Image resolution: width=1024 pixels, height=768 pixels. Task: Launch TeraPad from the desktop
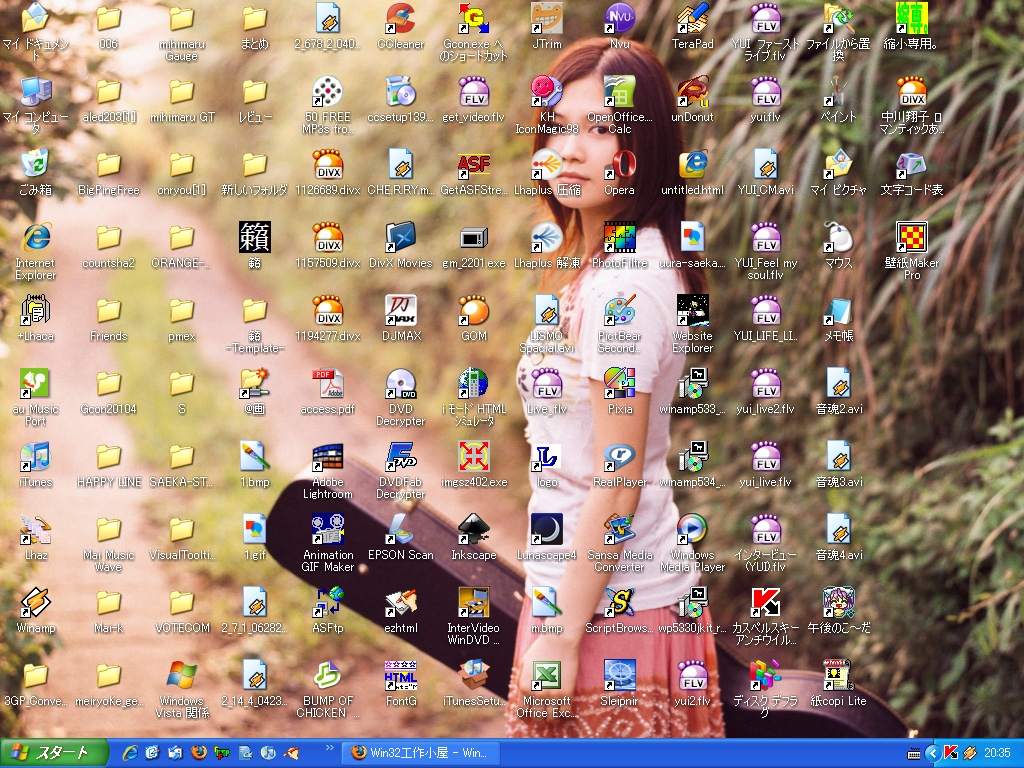click(692, 19)
